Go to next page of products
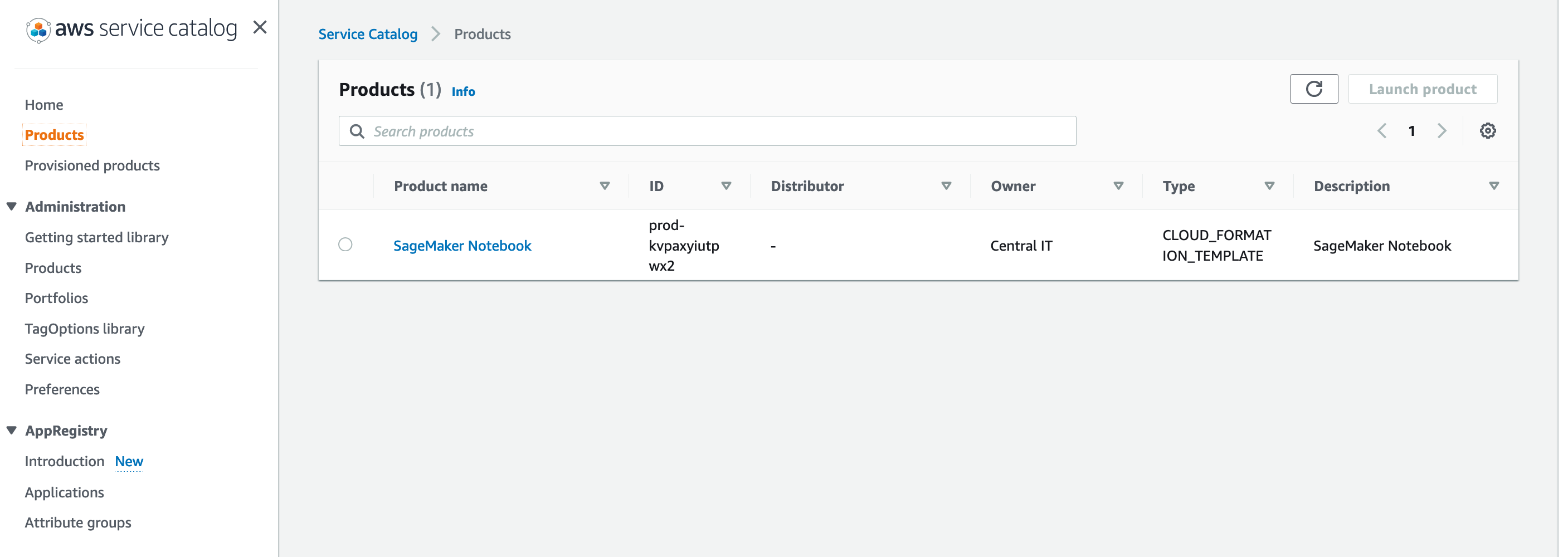Screen dimensions: 1568x557 point(1442,131)
